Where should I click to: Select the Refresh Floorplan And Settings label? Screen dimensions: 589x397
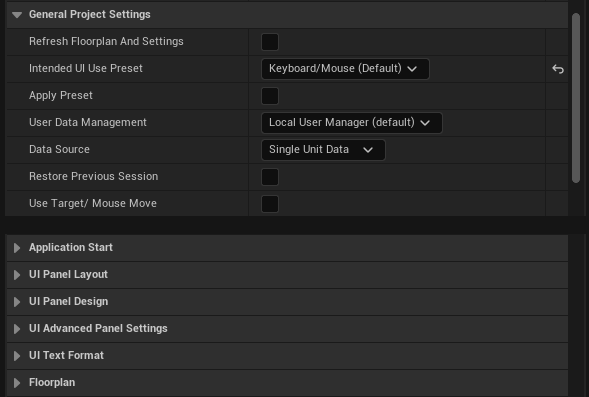click(106, 41)
